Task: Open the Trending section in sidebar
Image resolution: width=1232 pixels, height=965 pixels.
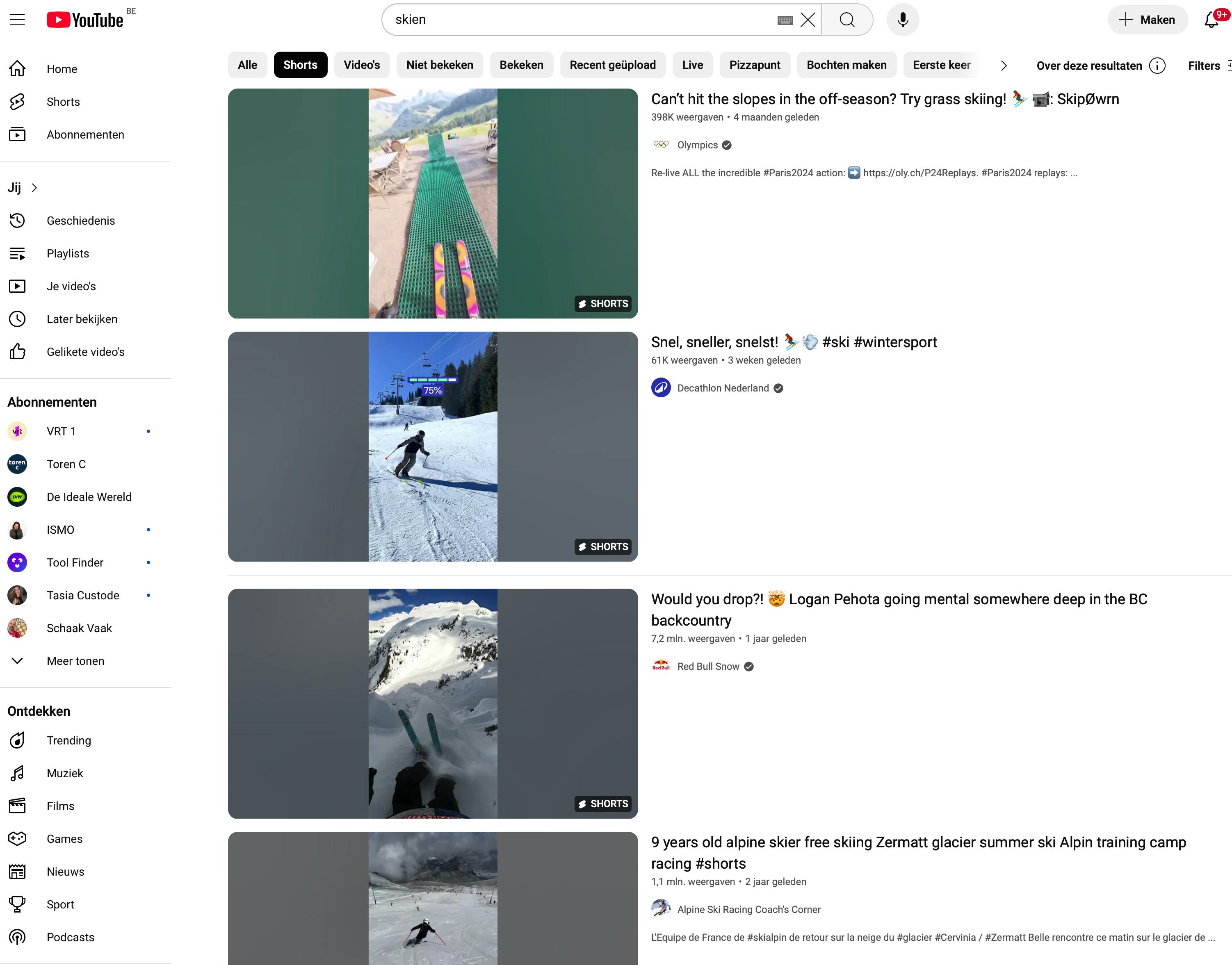Action: (68, 740)
